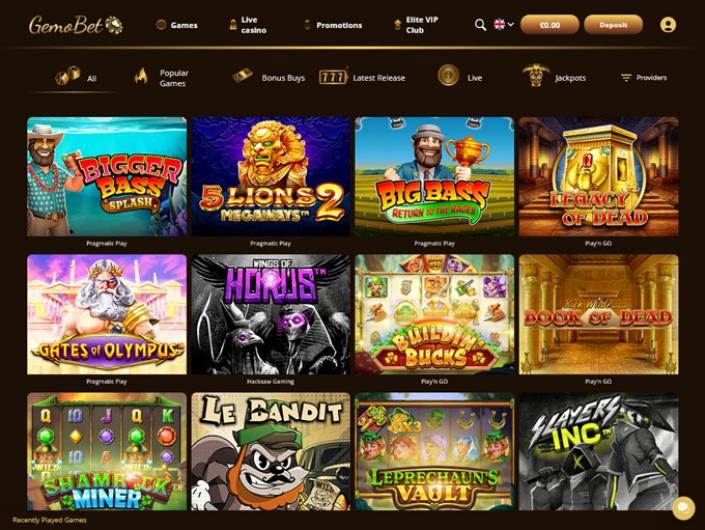Select the 777 Latest Release icon
The image size is (705, 530).
pyautogui.click(x=333, y=77)
